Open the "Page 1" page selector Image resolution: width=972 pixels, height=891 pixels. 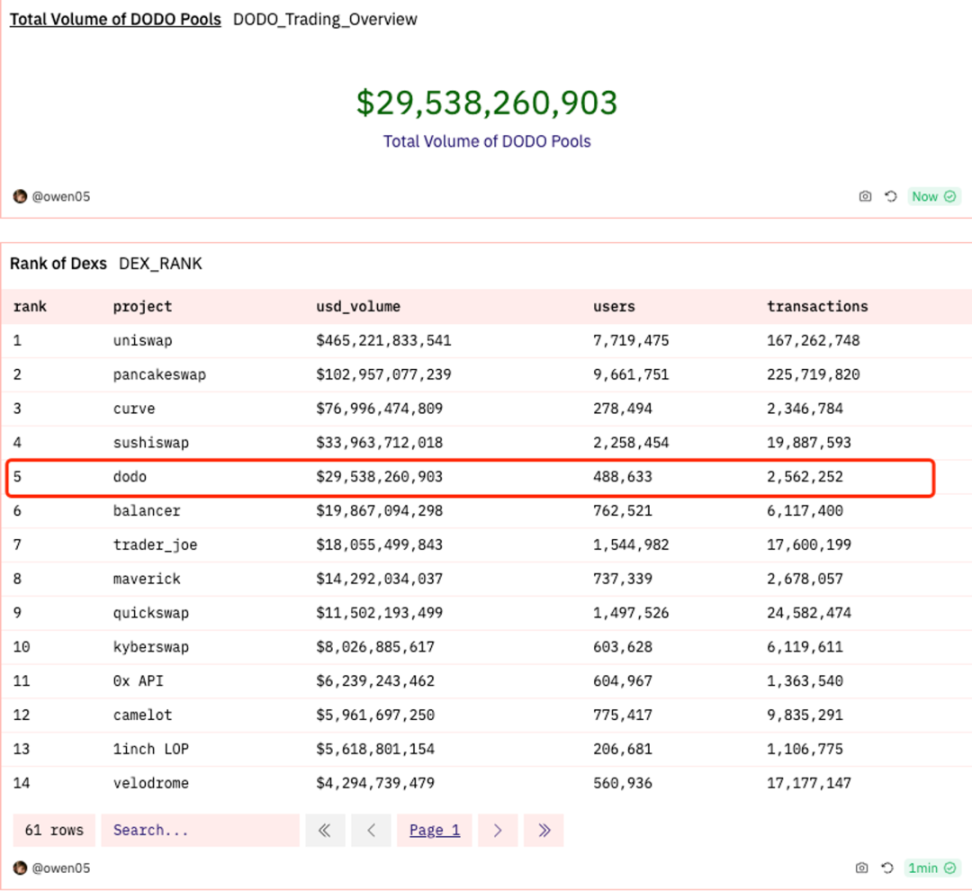click(435, 830)
